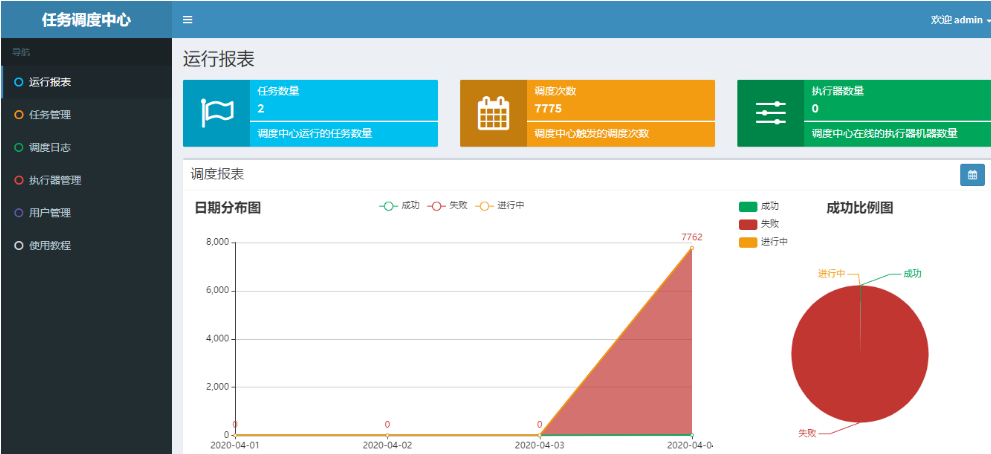Viewport: 991px width, 454px height.
Task: Click the flag icon on task count card
Action: pyautogui.click(x=216, y=114)
